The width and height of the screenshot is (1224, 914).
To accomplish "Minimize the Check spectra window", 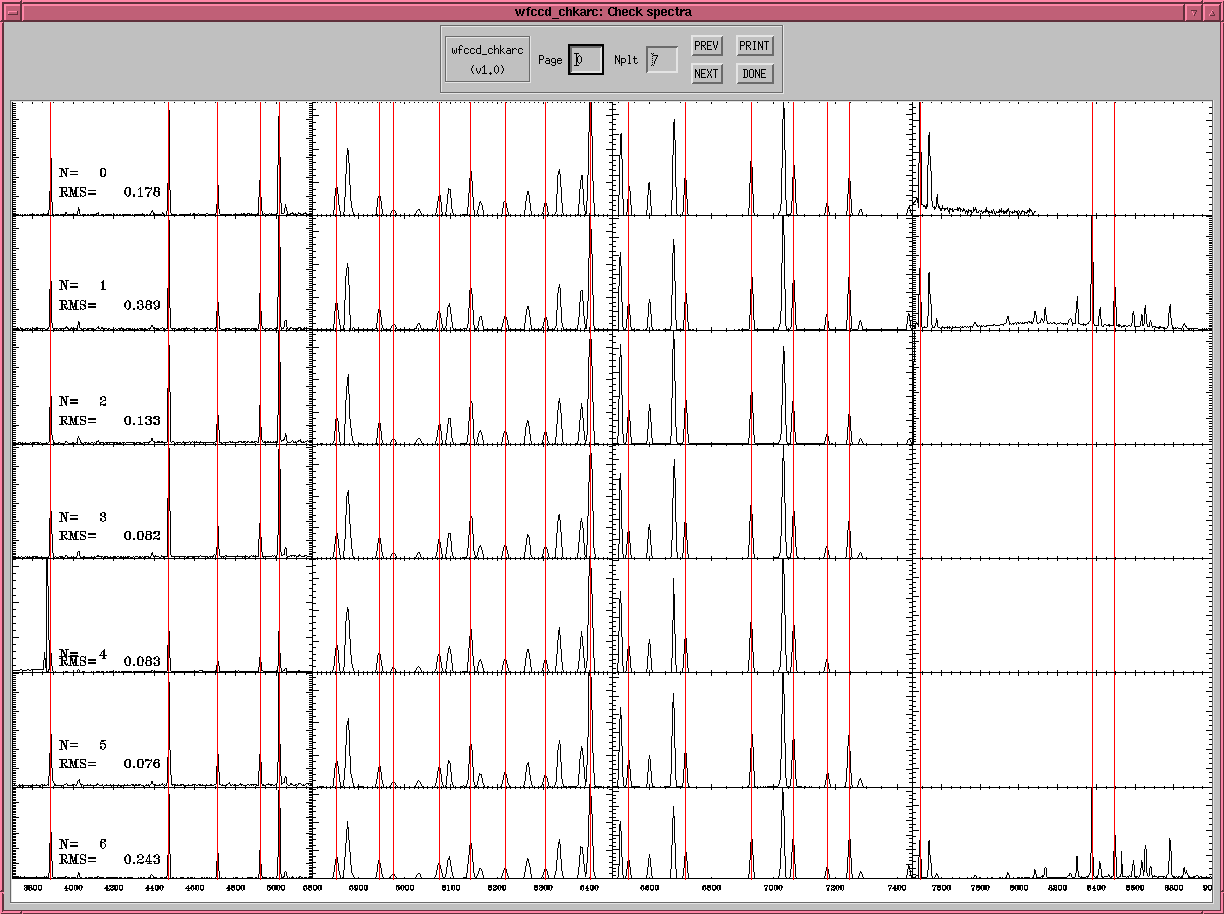I will tap(1192, 10).
